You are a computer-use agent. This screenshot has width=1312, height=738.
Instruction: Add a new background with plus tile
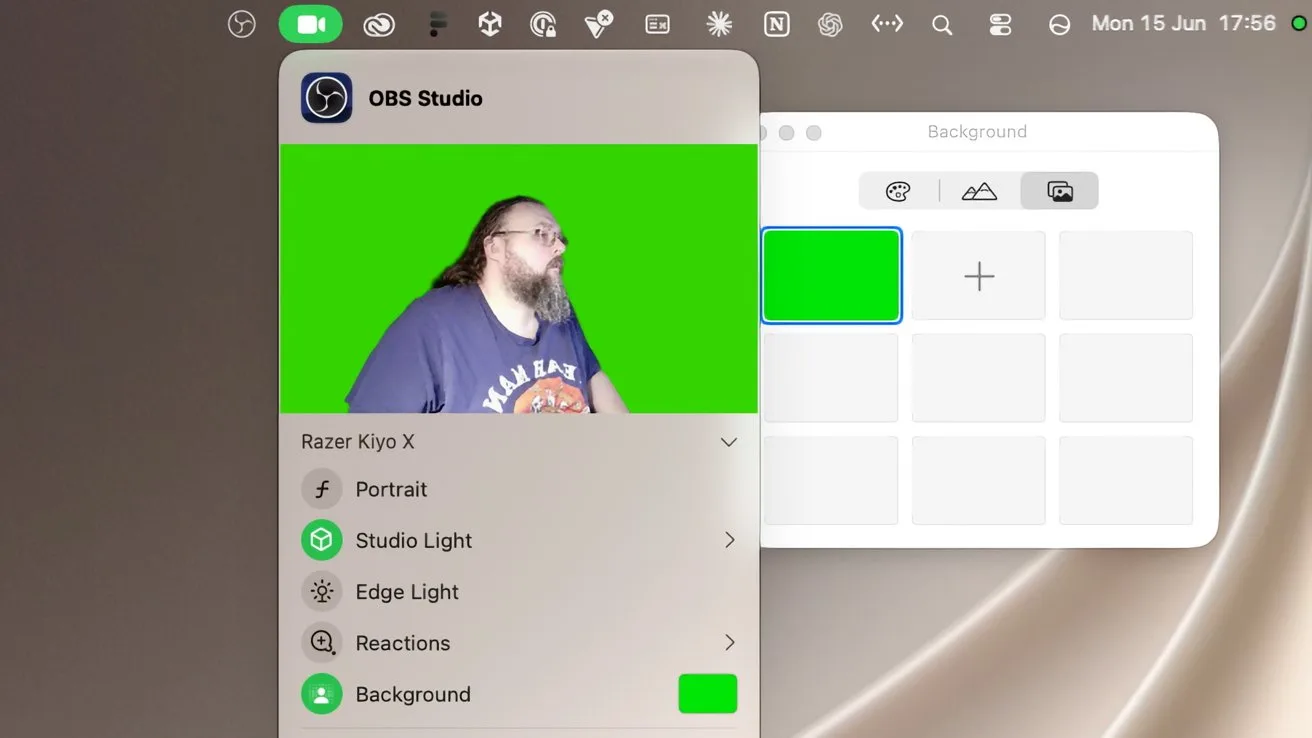pos(979,276)
